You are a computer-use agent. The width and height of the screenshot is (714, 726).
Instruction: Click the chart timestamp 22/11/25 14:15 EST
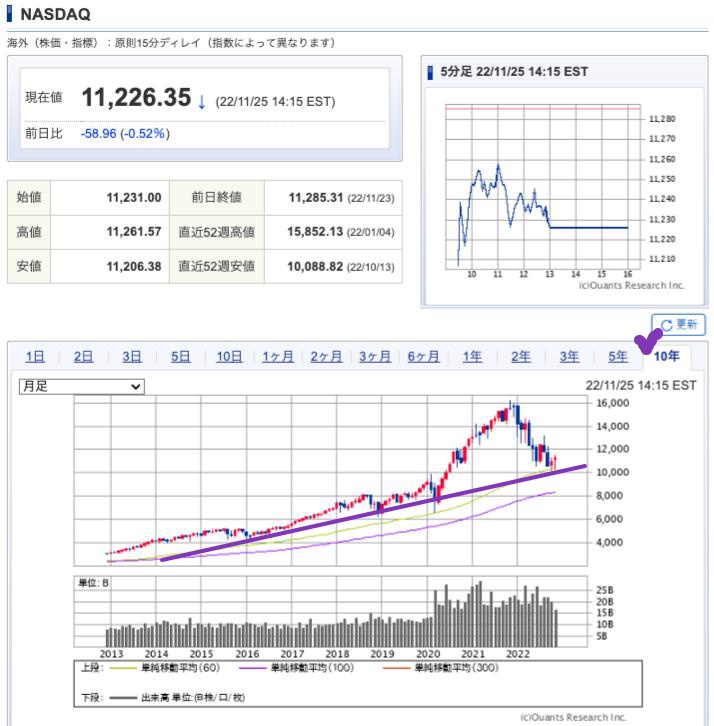[x=641, y=386]
